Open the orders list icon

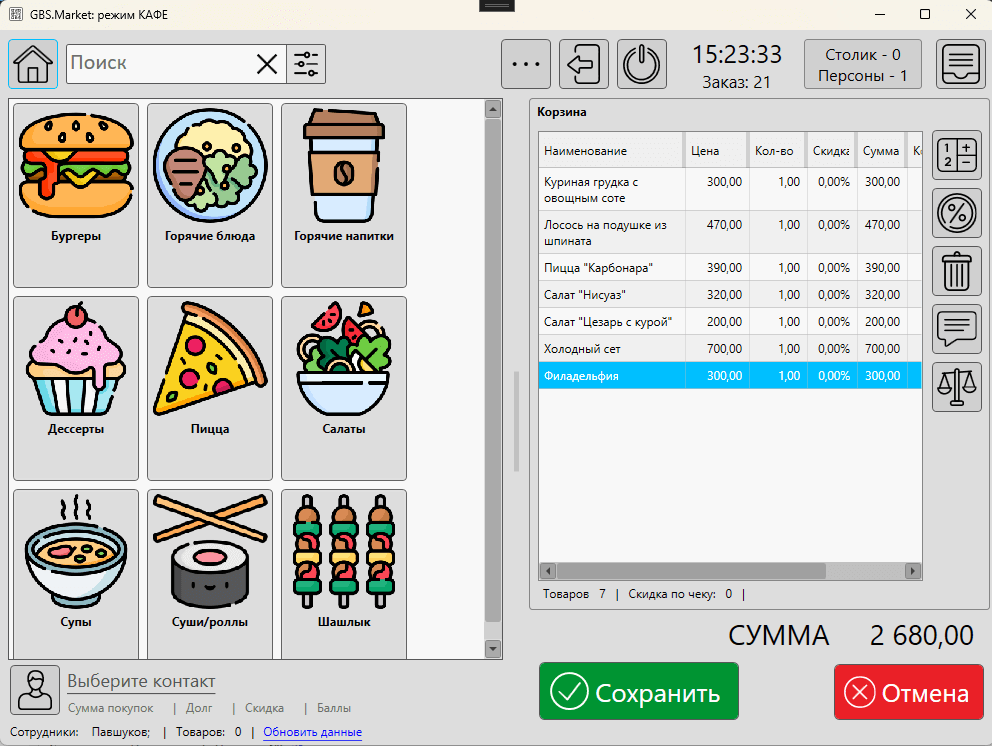click(x=961, y=65)
